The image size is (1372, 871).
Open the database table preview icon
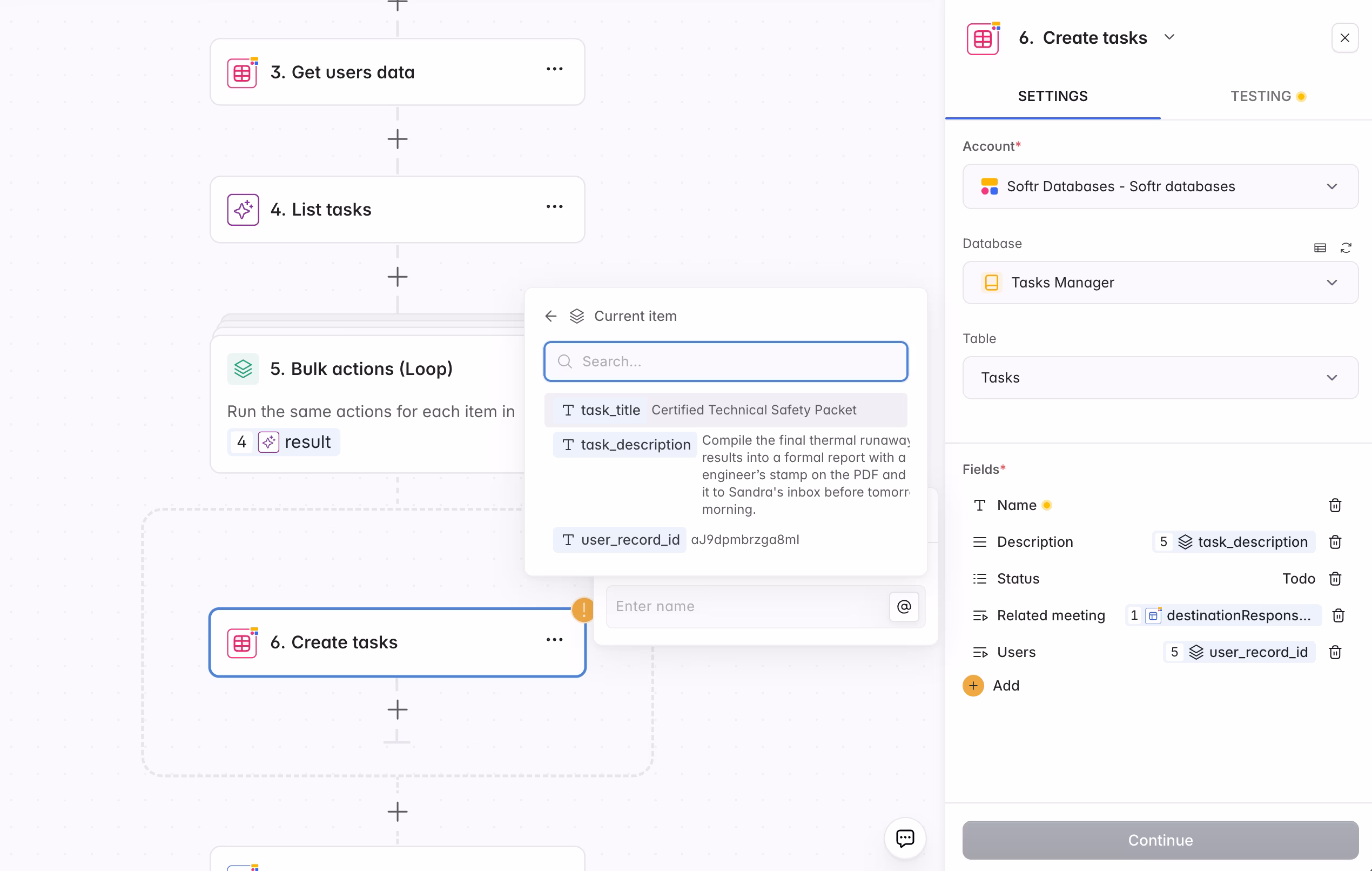(x=1320, y=248)
